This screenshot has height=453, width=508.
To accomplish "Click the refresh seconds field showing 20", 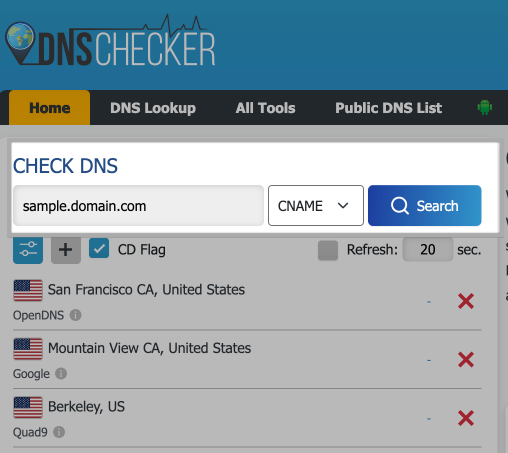I will 428,249.
